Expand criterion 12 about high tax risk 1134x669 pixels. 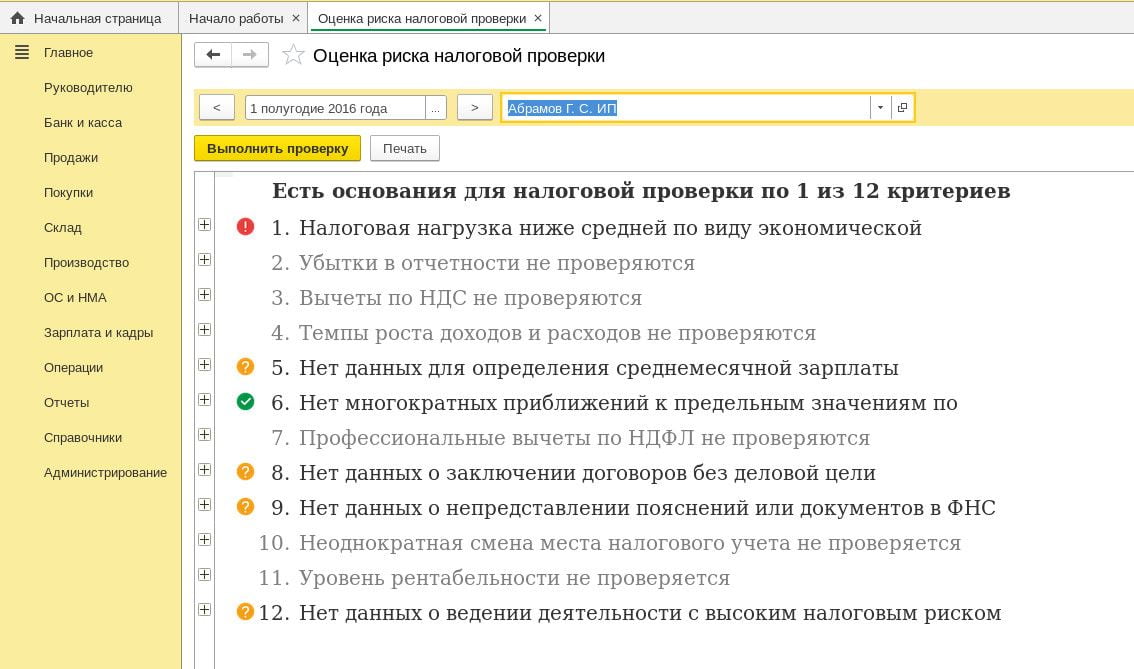[x=205, y=610]
